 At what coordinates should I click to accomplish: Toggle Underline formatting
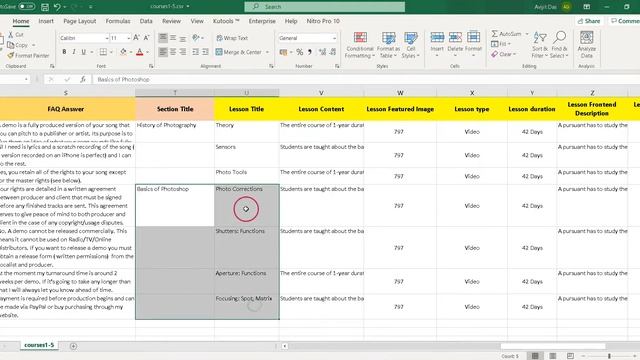point(84,52)
